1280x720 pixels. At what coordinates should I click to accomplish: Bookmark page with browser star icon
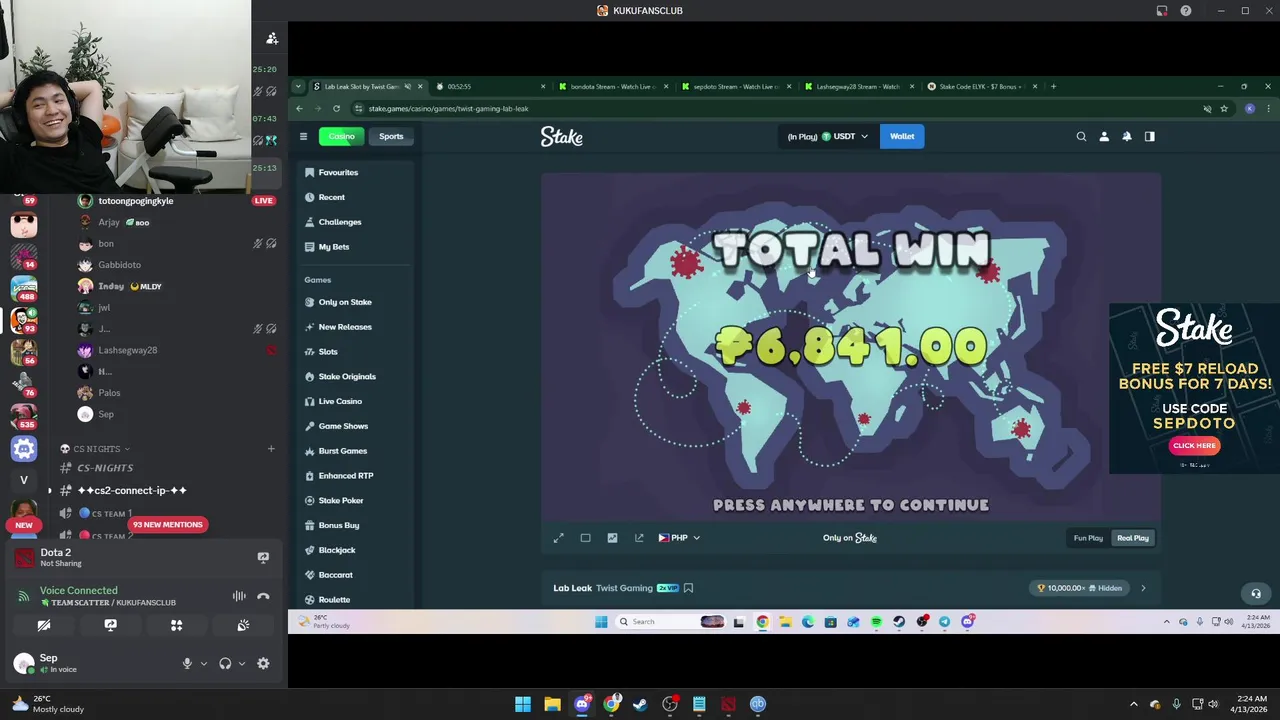1224,108
